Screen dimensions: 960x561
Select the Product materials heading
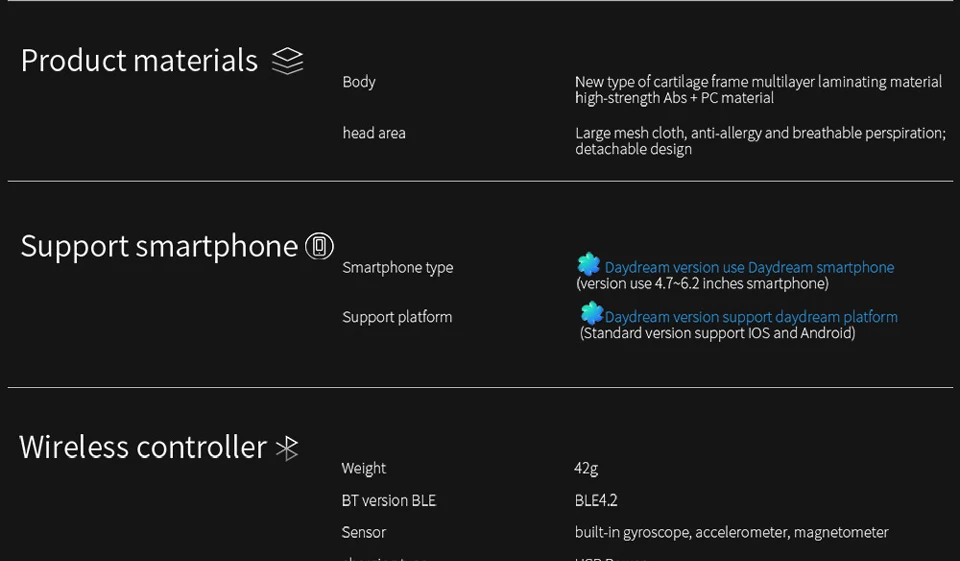click(140, 61)
